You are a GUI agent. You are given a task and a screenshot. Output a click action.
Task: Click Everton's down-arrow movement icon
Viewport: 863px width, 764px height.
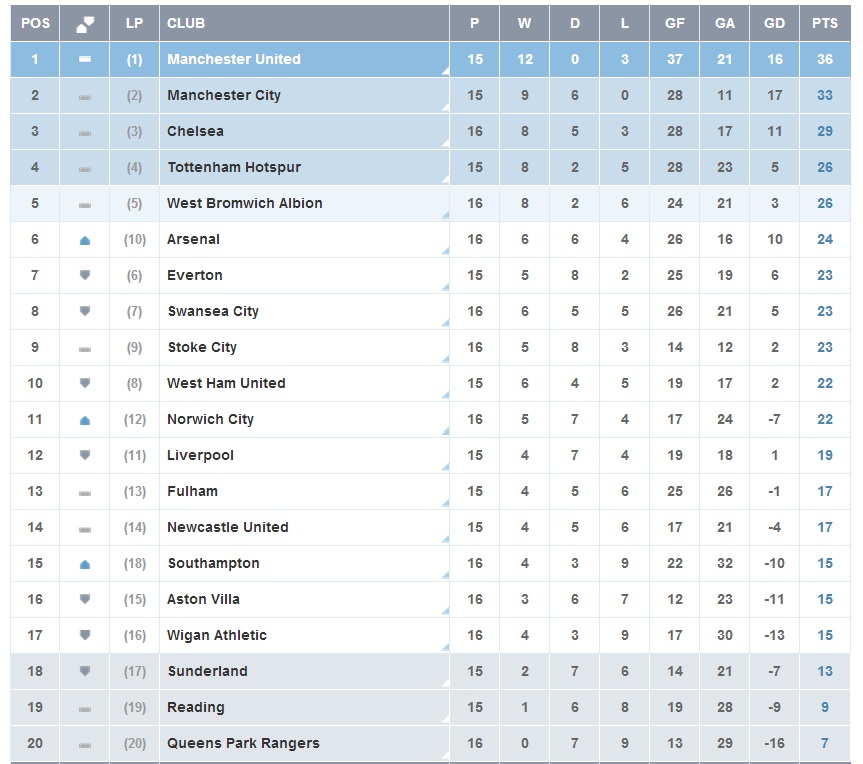coord(85,275)
